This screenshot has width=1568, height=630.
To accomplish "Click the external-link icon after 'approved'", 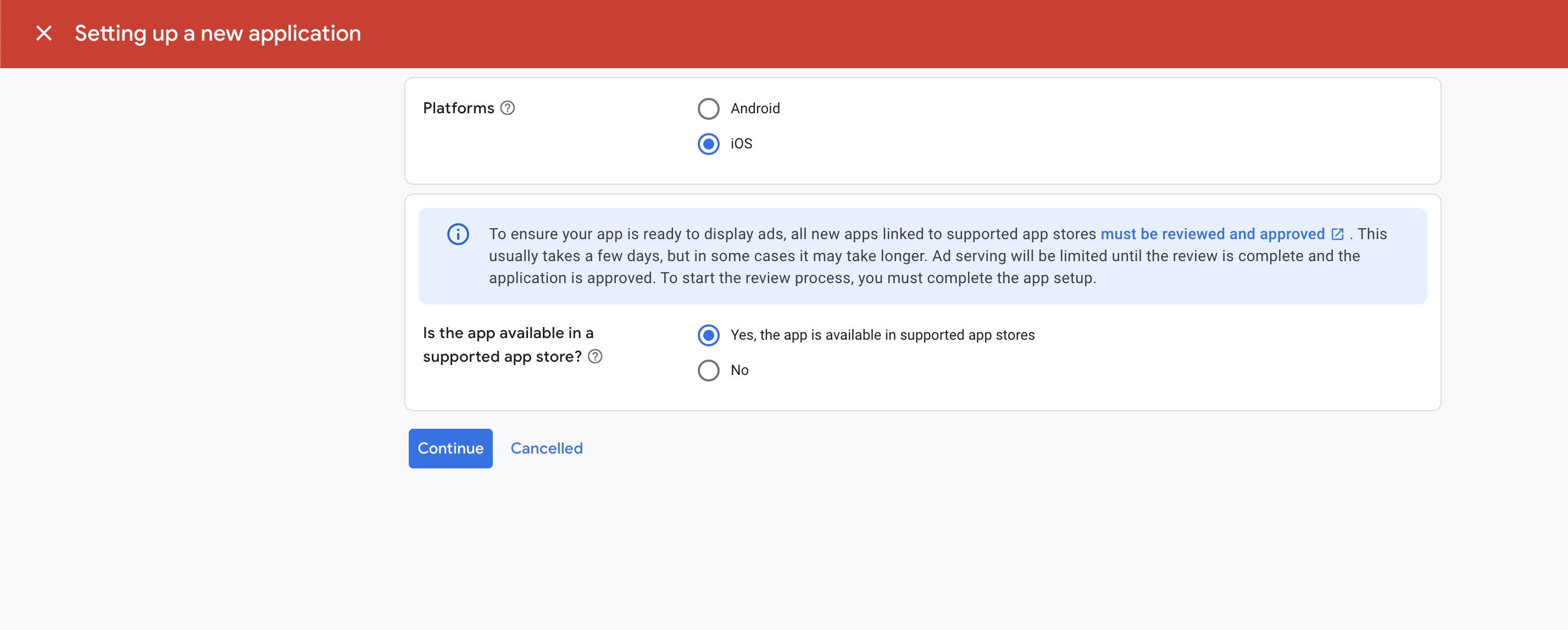I will [1337, 234].
